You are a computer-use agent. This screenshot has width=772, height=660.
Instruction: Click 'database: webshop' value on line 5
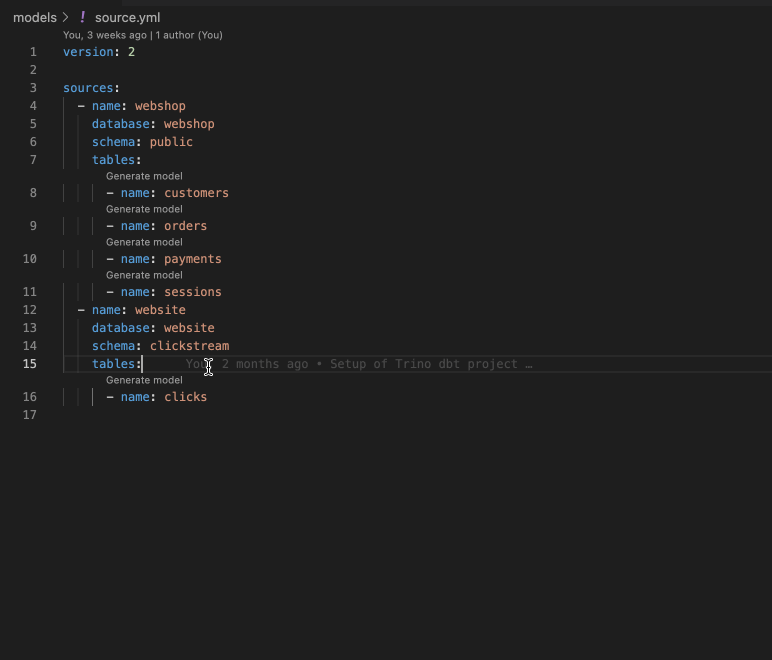[189, 124]
